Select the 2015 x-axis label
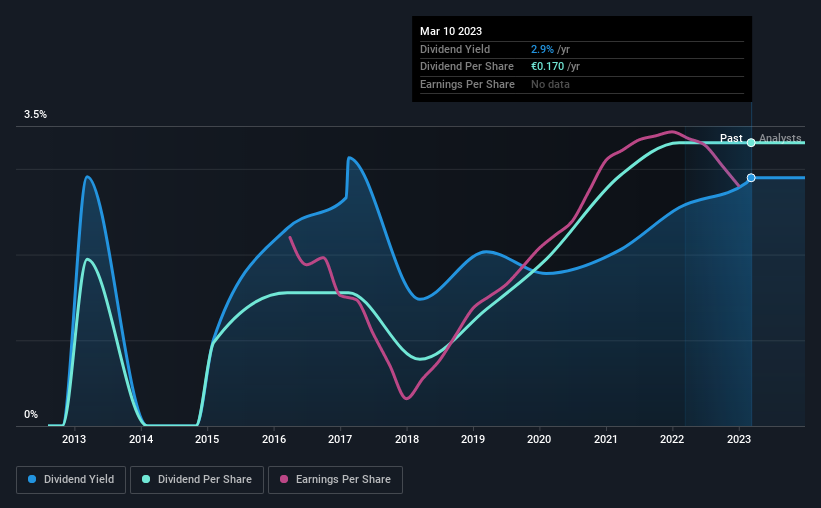The height and width of the screenshot is (508, 821). (x=207, y=439)
